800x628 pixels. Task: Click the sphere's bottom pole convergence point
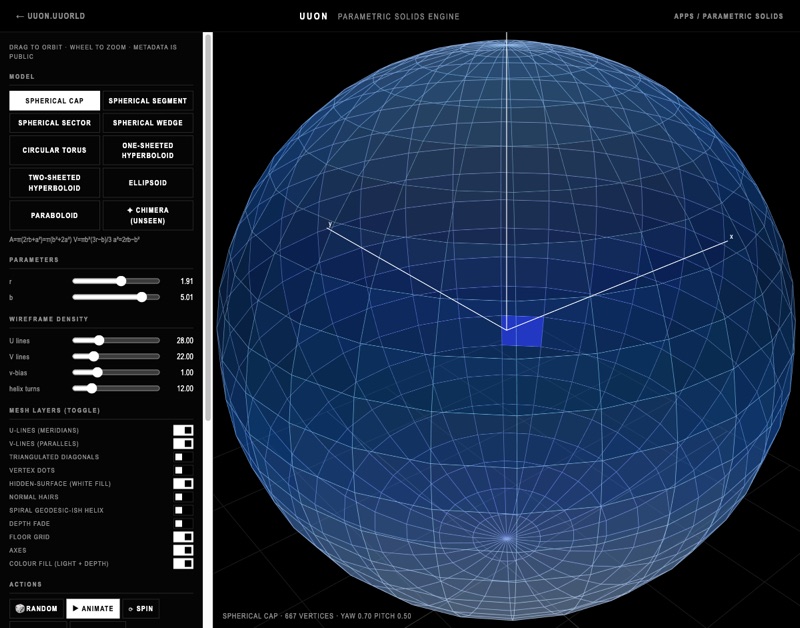click(x=506, y=538)
